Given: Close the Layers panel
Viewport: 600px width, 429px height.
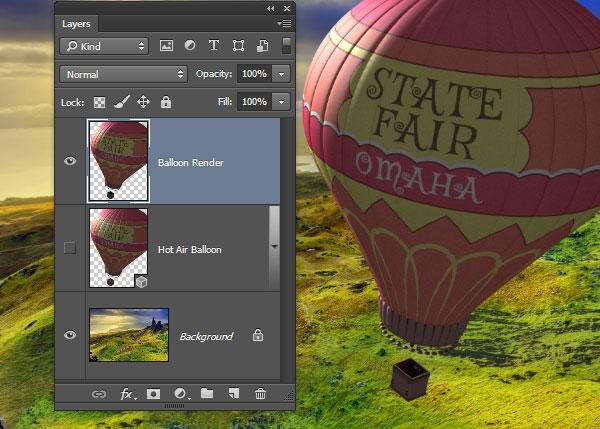Looking at the screenshot, I should pos(287,8).
